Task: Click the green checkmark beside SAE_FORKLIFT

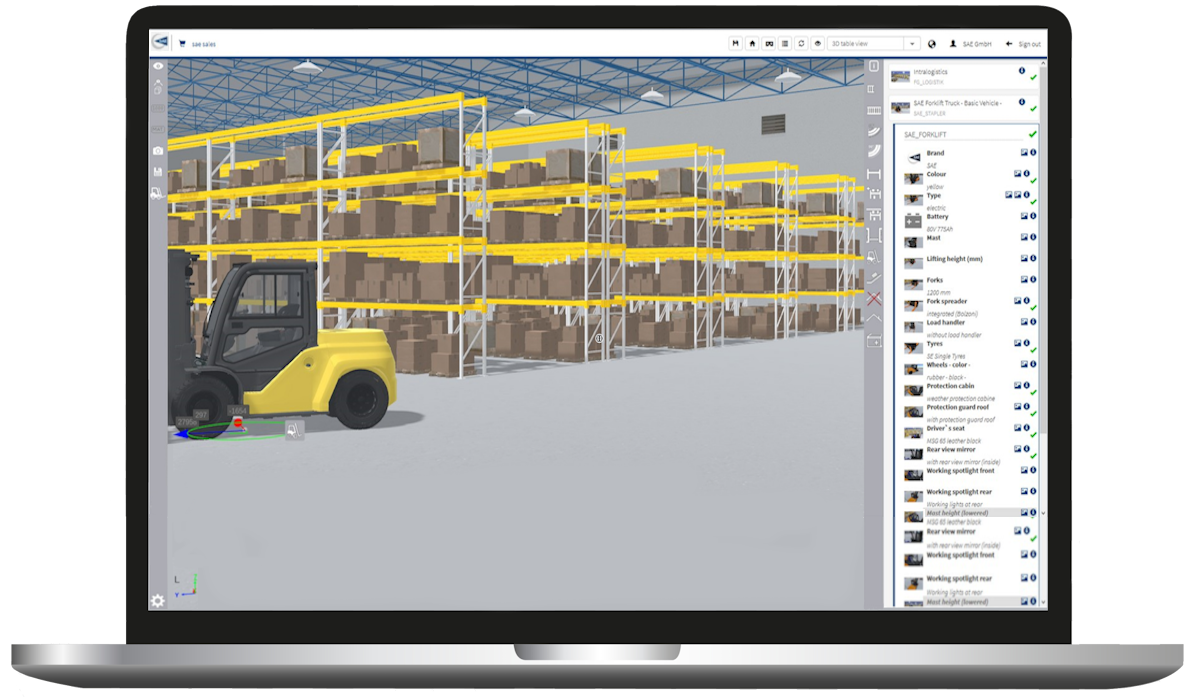Action: [x=1032, y=134]
